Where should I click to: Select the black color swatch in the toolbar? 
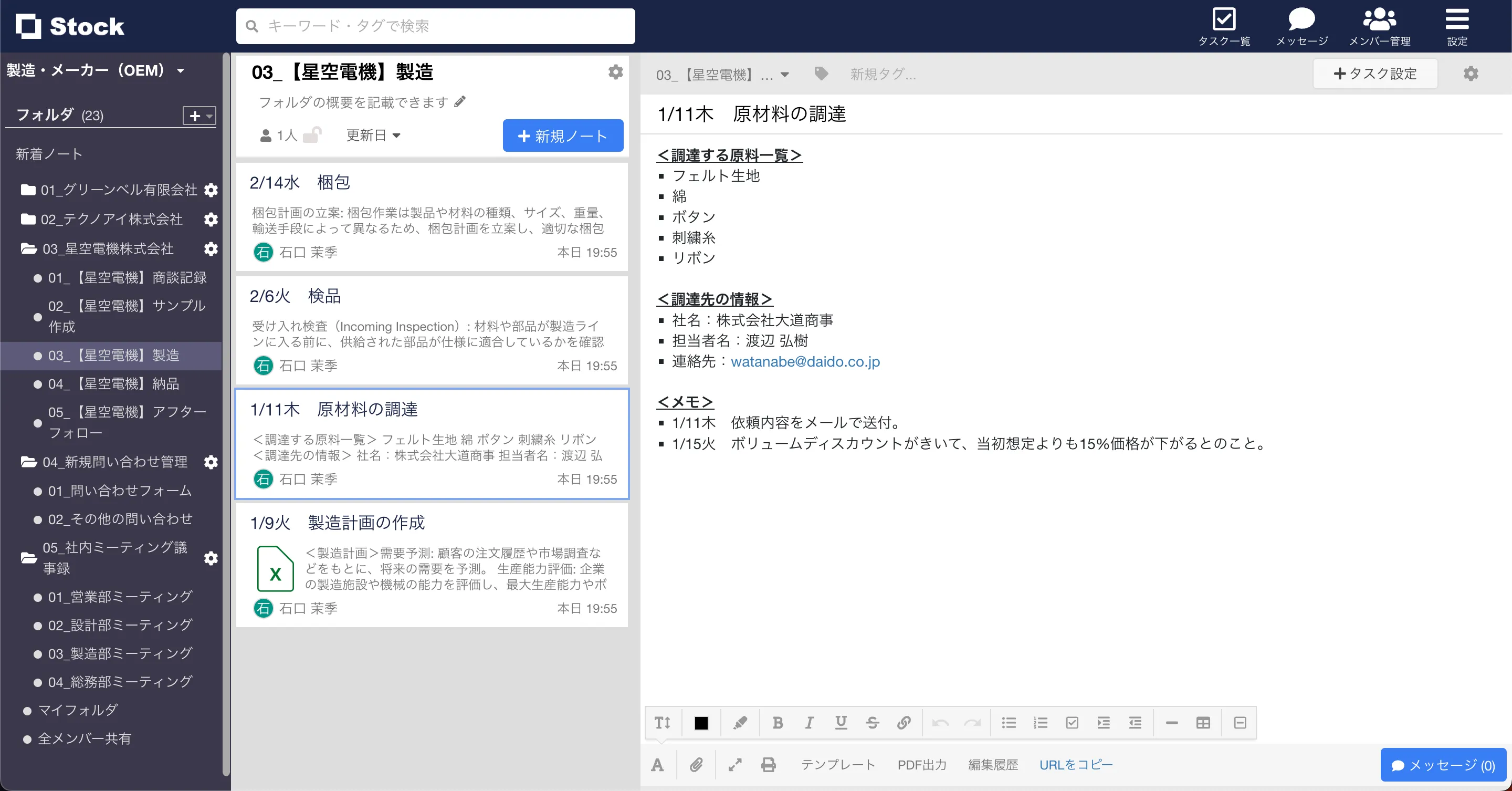coord(701,723)
